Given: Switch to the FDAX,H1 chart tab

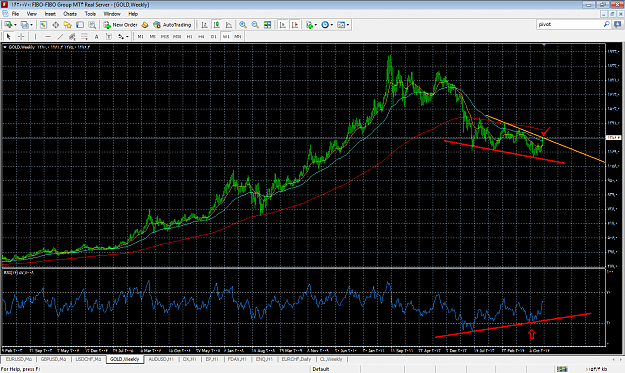Looking at the screenshot, I should pyautogui.click(x=238, y=359).
